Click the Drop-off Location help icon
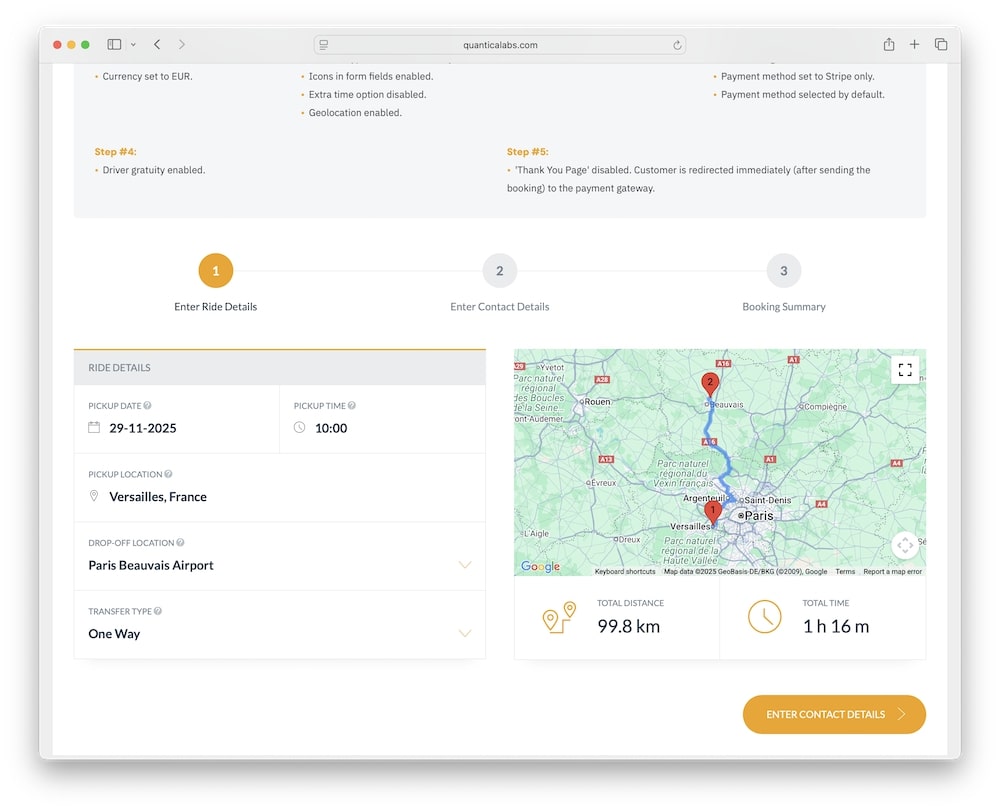Image resolution: width=1000 pixels, height=811 pixels. coord(180,543)
